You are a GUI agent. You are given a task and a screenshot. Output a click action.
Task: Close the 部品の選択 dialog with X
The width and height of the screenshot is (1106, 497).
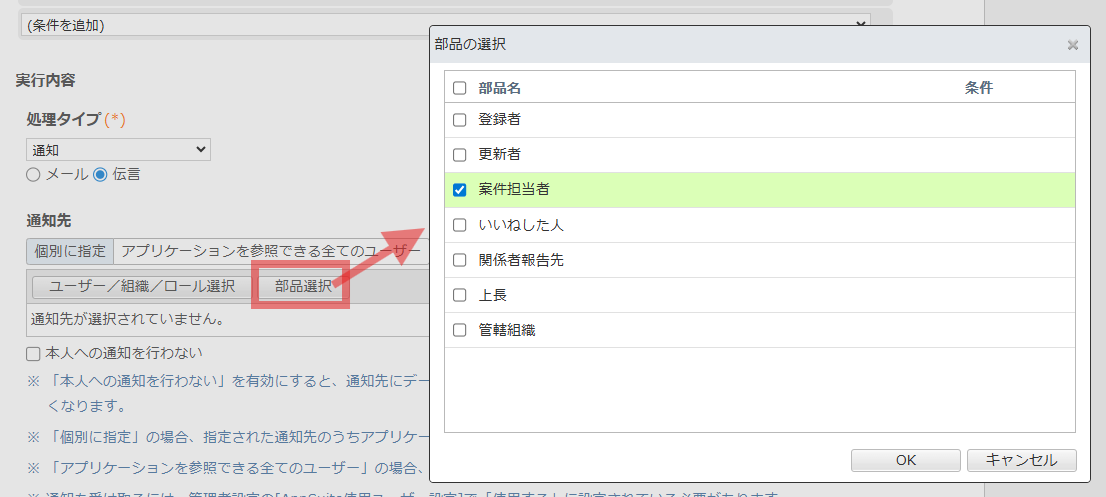tap(1072, 45)
